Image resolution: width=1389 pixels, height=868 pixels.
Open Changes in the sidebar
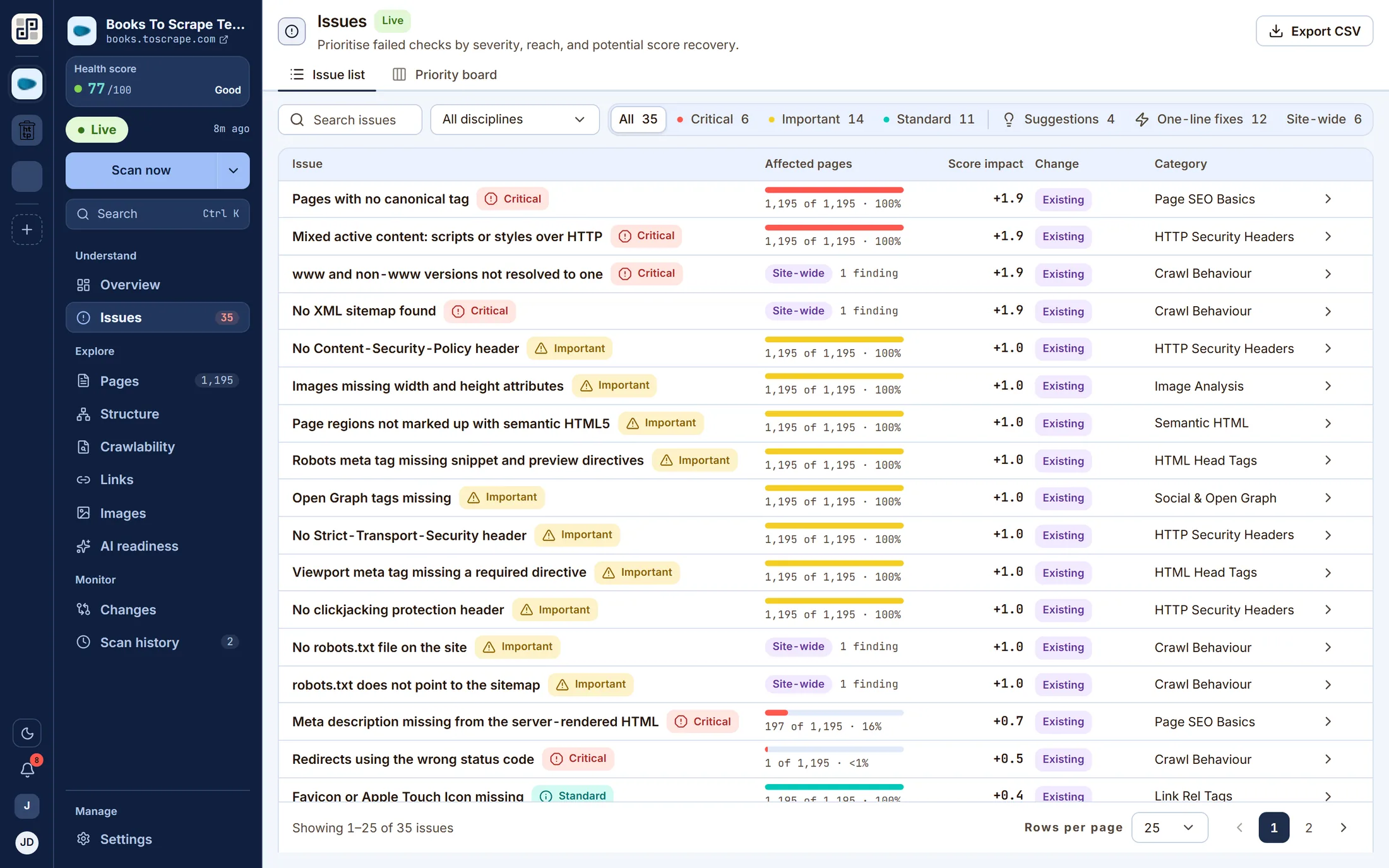tap(158, 610)
